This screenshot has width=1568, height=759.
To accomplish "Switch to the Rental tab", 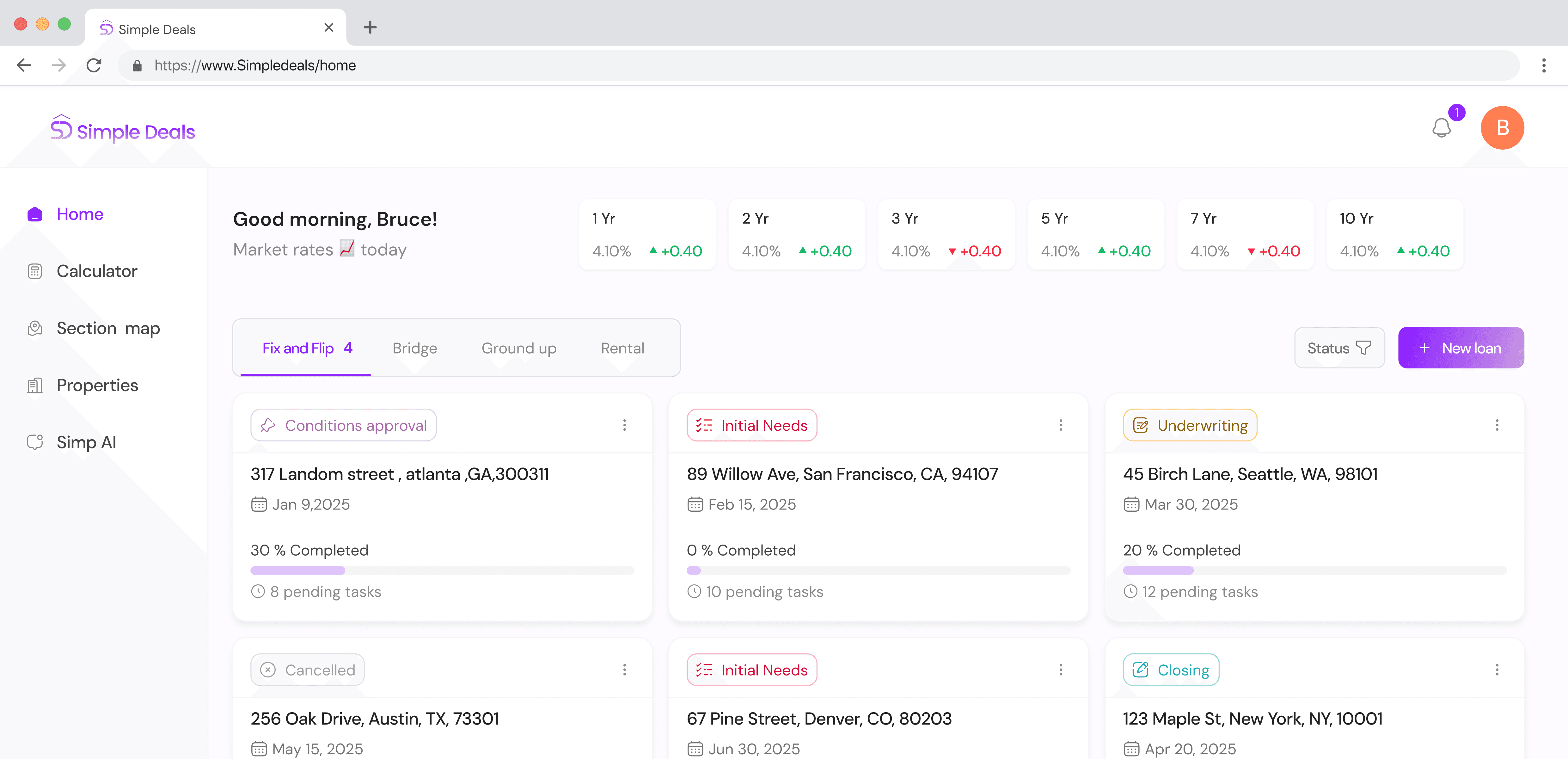I will [x=622, y=349].
